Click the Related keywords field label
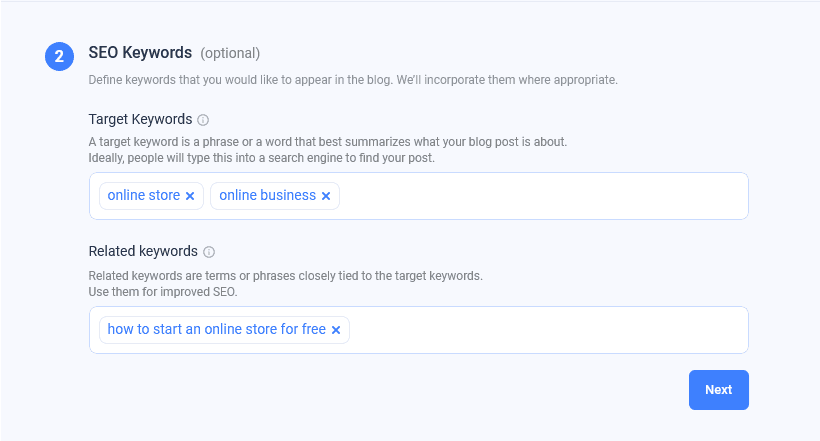This screenshot has height=441, width=820. [x=143, y=251]
